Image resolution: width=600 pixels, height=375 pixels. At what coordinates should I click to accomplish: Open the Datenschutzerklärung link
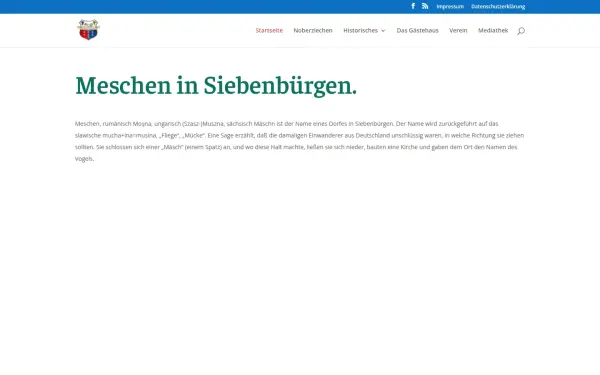pos(498,7)
